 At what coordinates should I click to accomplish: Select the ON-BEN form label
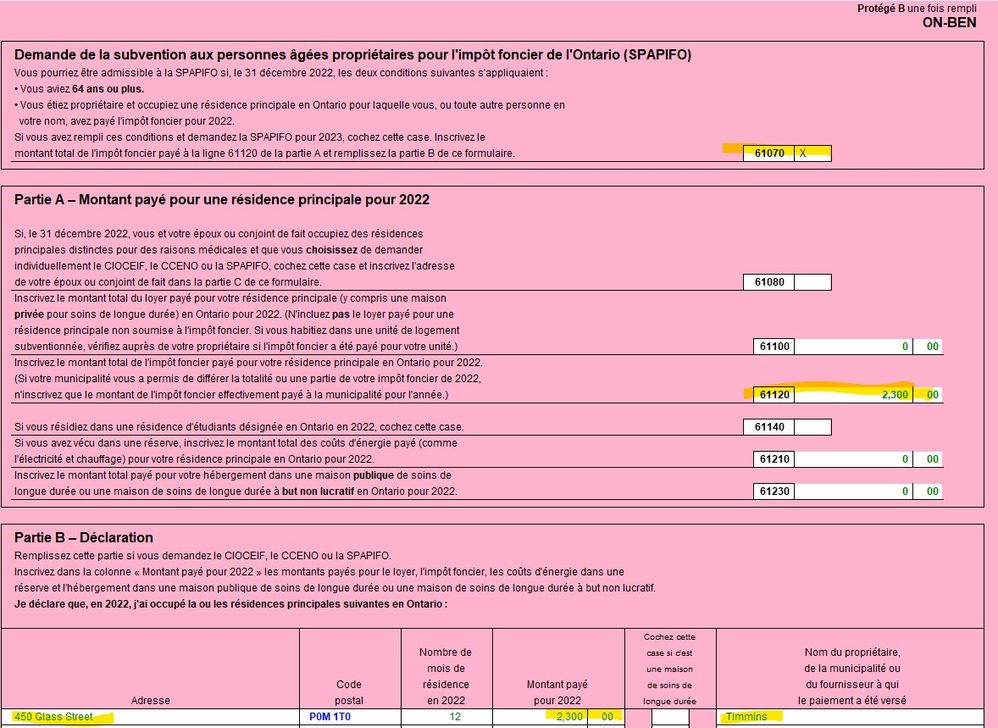pos(949,23)
